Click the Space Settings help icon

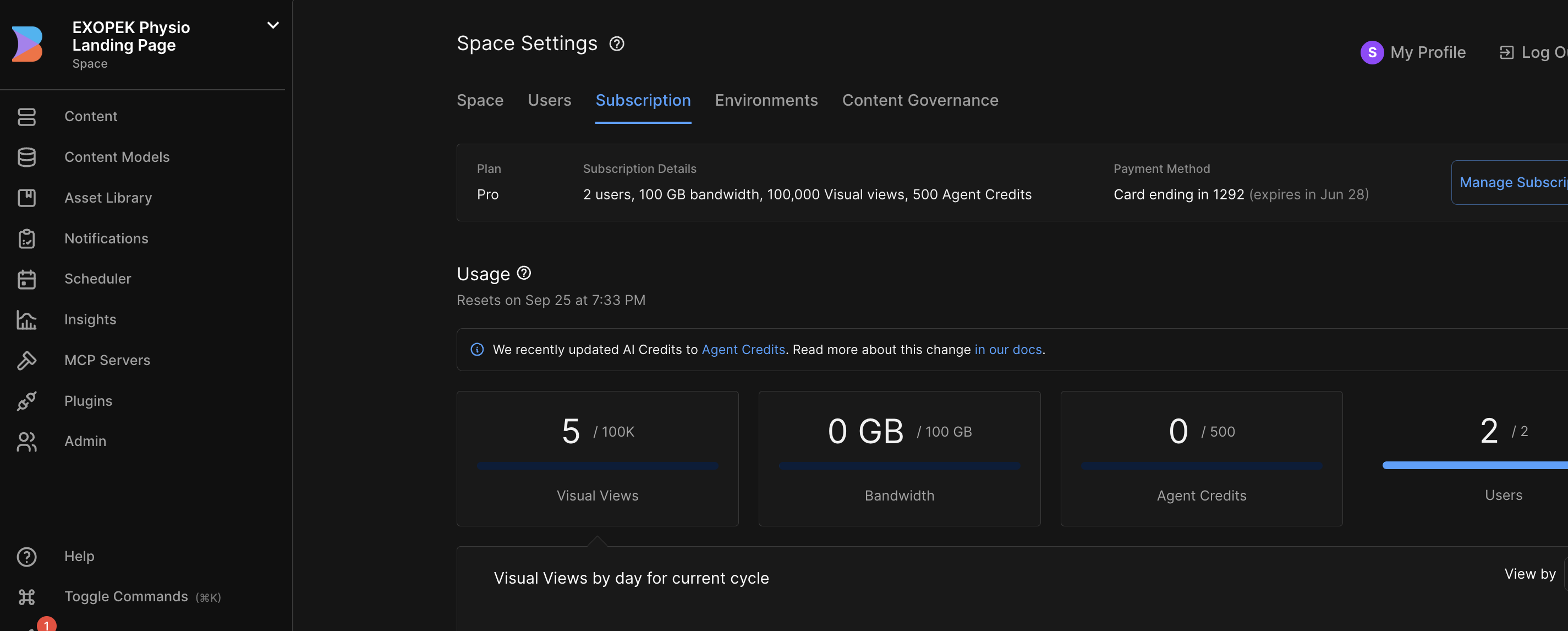click(x=617, y=44)
